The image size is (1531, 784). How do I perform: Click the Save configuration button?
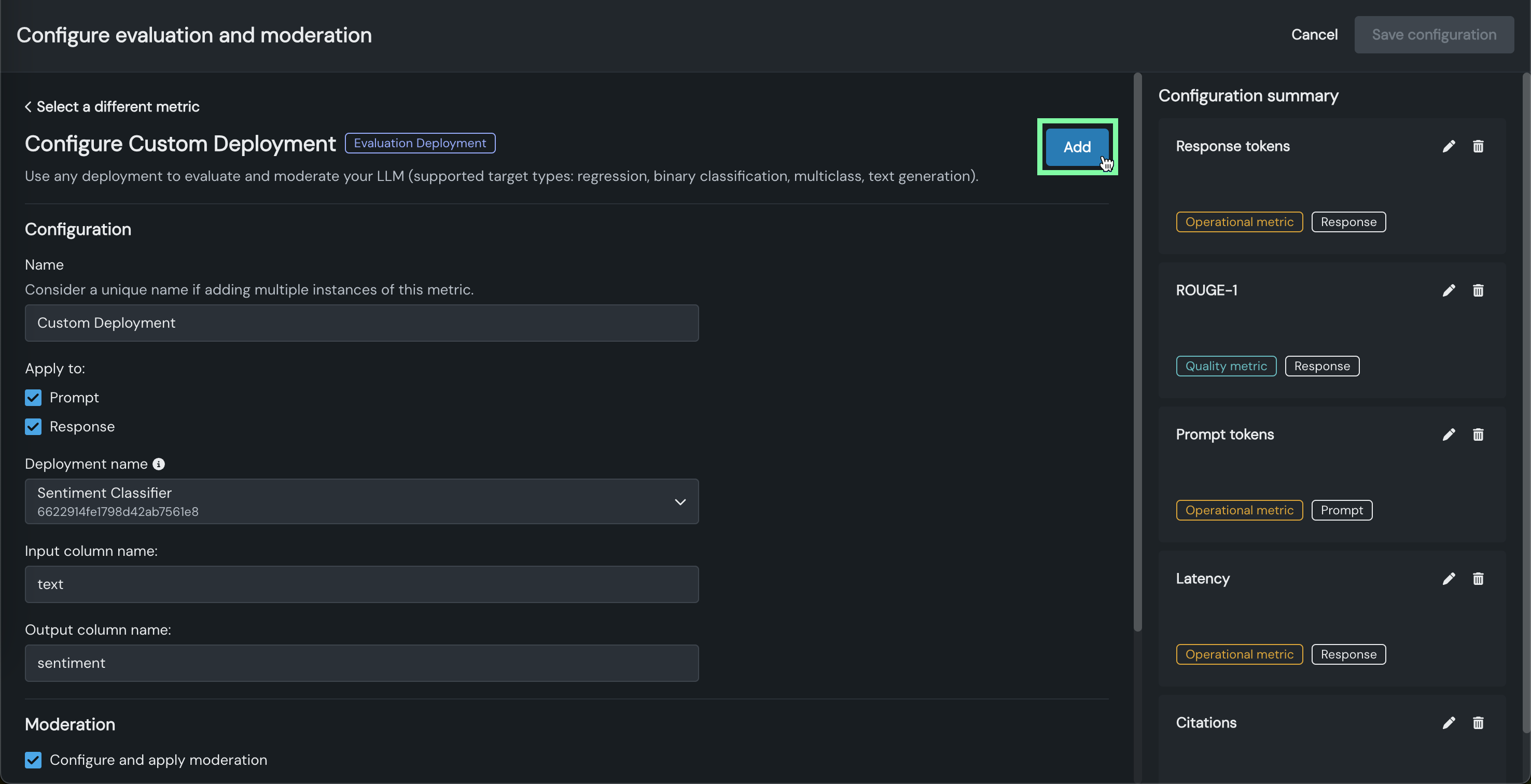click(x=1433, y=34)
